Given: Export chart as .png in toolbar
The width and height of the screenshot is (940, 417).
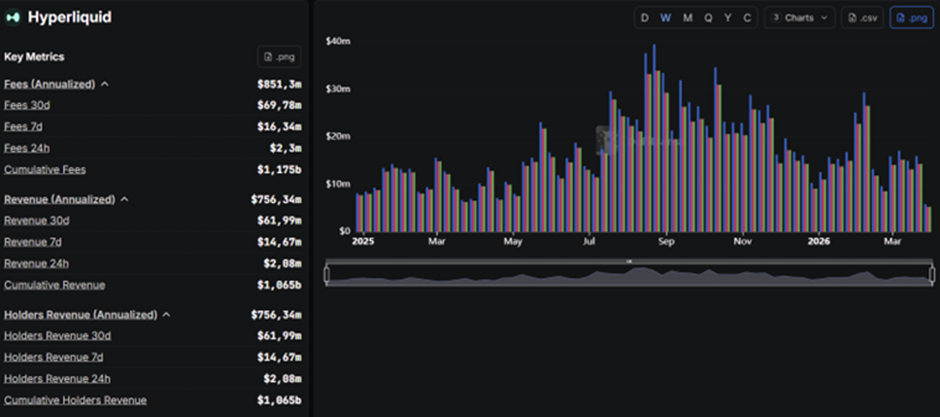Looking at the screenshot, I should click(911, 18).
